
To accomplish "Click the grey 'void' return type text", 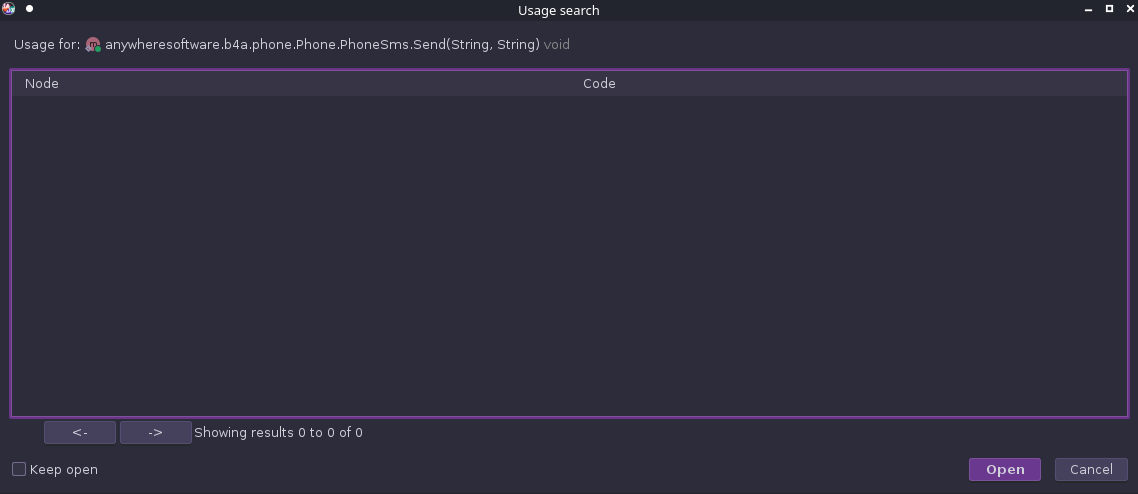I will (x=557, y=45).
